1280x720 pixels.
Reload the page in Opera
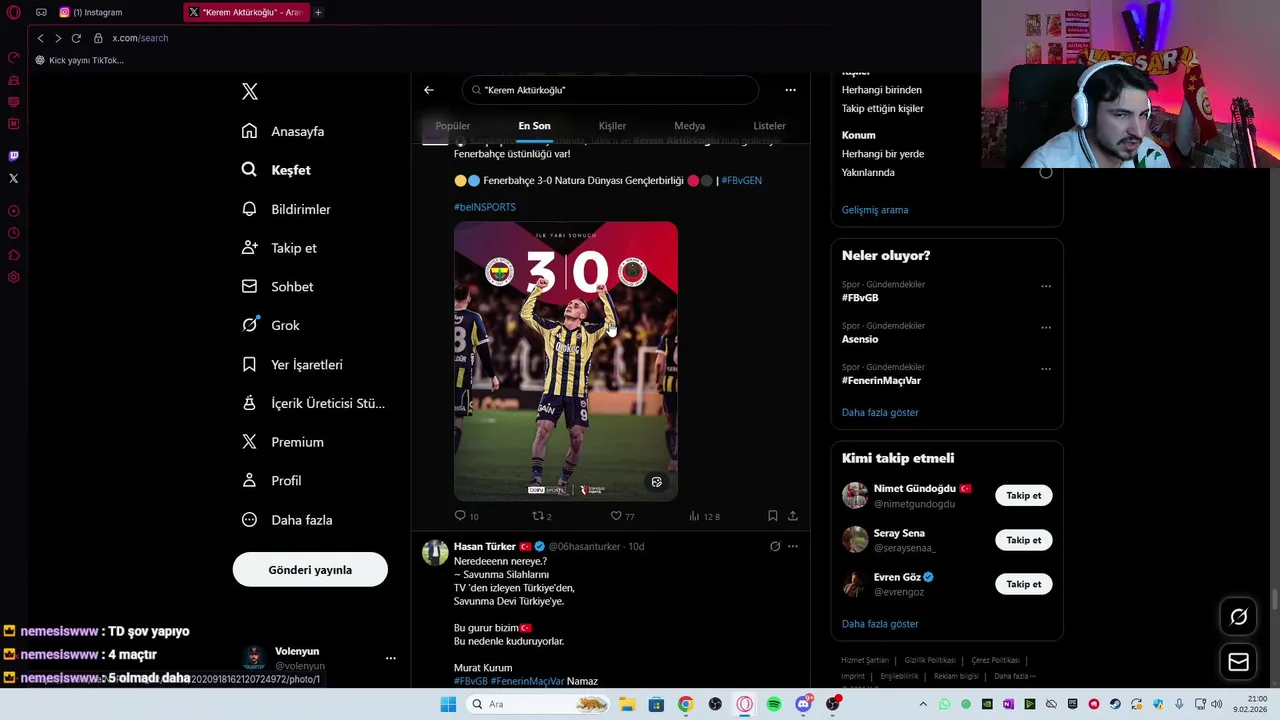pyautogui.click(x=76, y=38)
